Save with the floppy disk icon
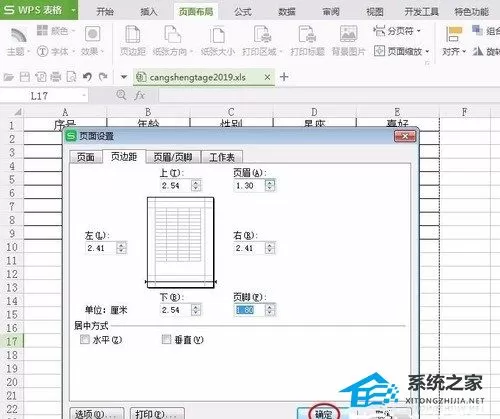The image size is (500, 419). click(x=25, y=77)
